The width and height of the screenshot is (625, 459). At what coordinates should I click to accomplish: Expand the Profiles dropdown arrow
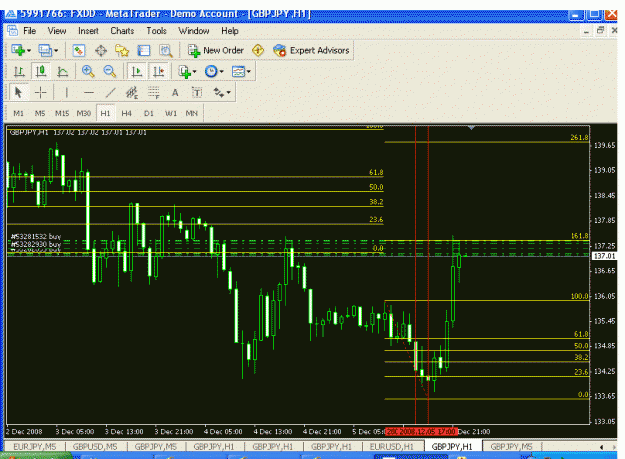56,51
